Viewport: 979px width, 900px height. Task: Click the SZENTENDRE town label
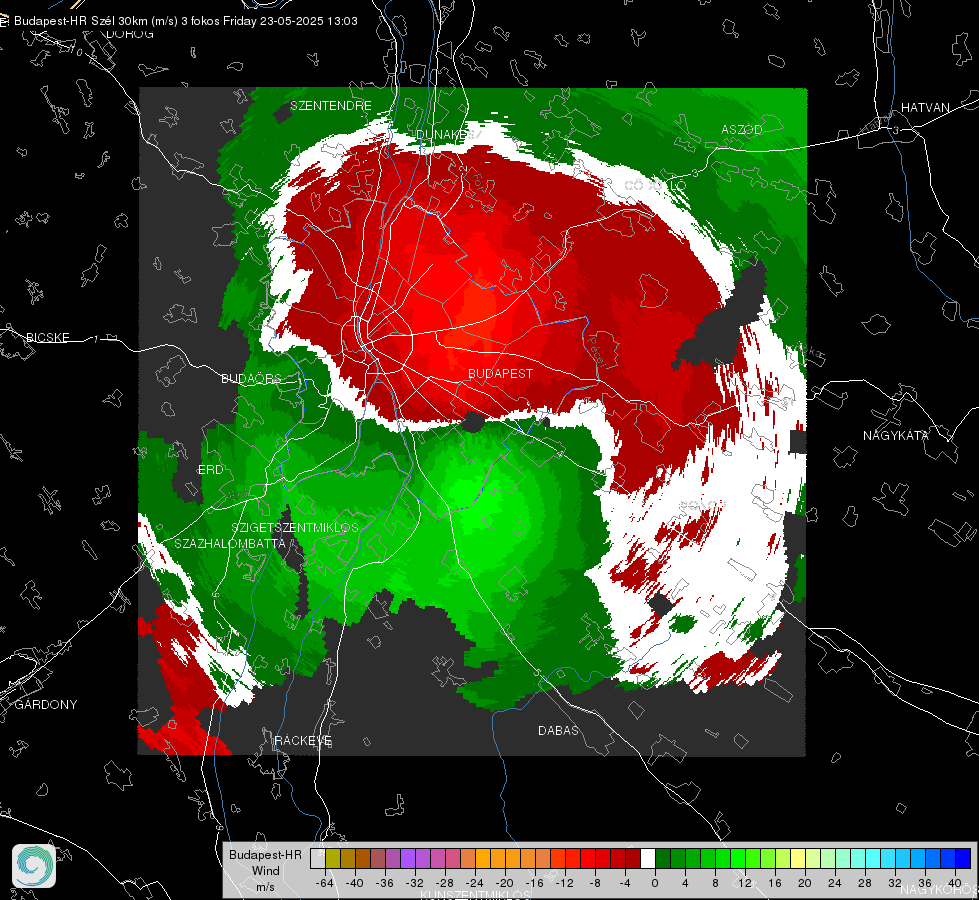coord(331,106)
